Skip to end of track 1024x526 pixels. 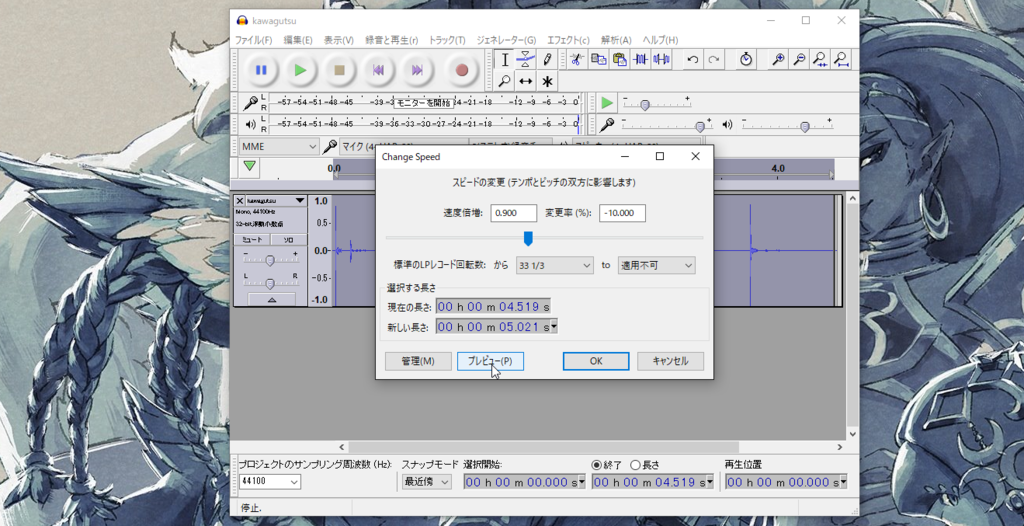pyautogui.click(x=418, y=70)
